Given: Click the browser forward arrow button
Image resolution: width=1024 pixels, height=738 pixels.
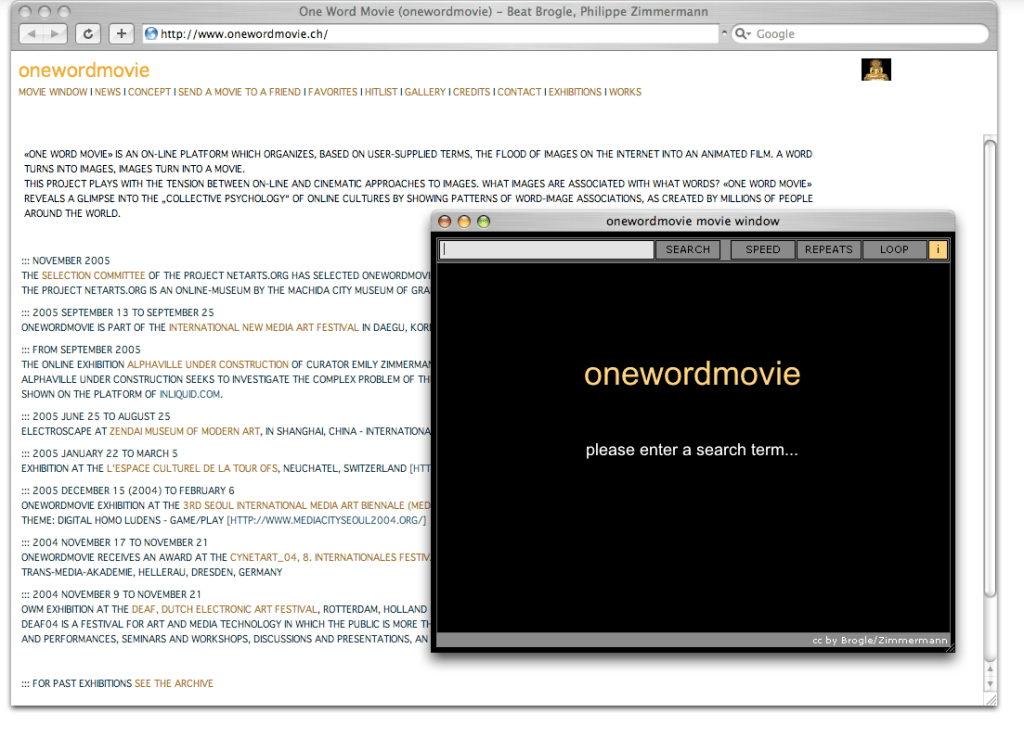Looking at the screenshot, I should pyautogui.click(x=54, y=34).
